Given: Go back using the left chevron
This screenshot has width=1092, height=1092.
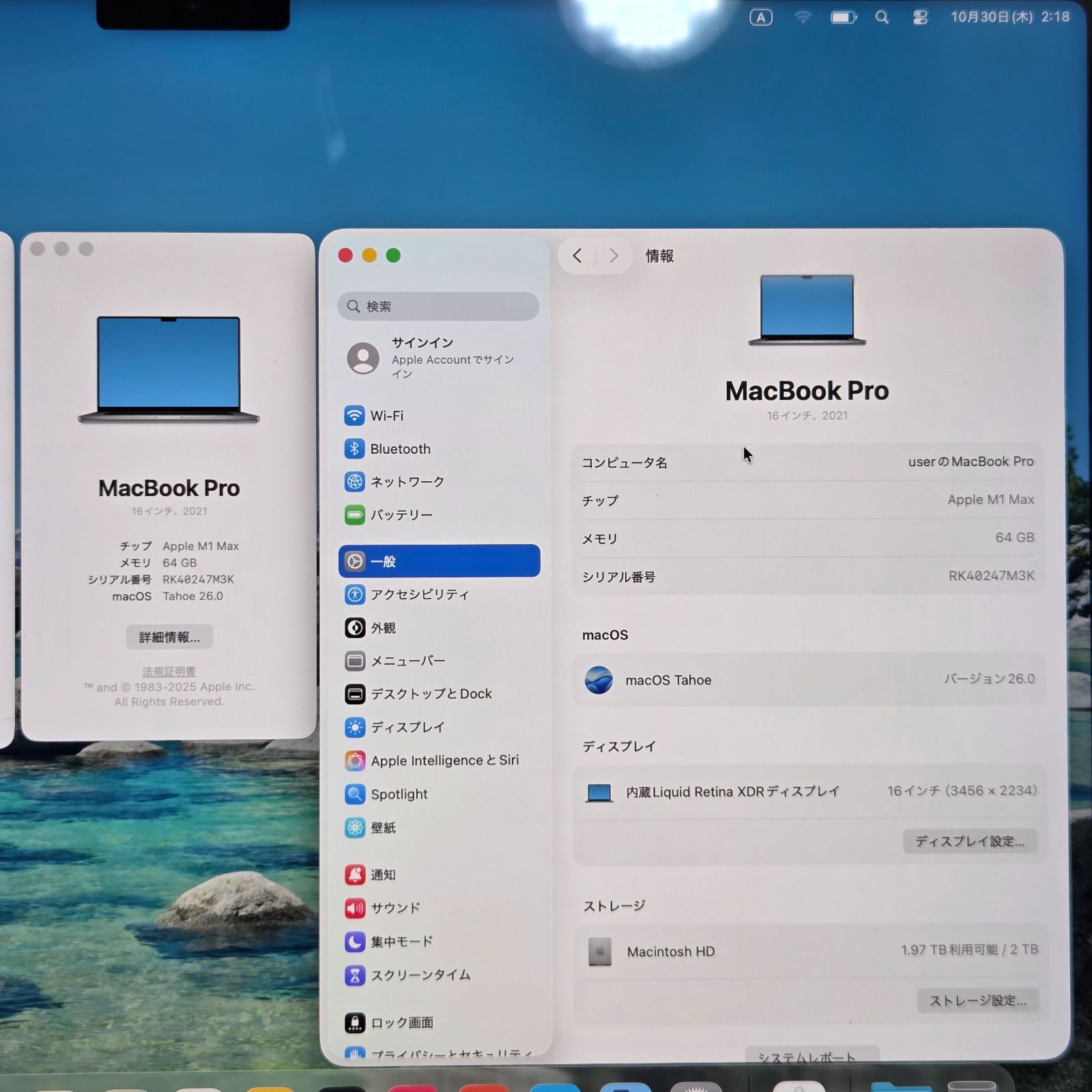Looking at the screenshot, I should pyautogui.click(x=577, y=256).
